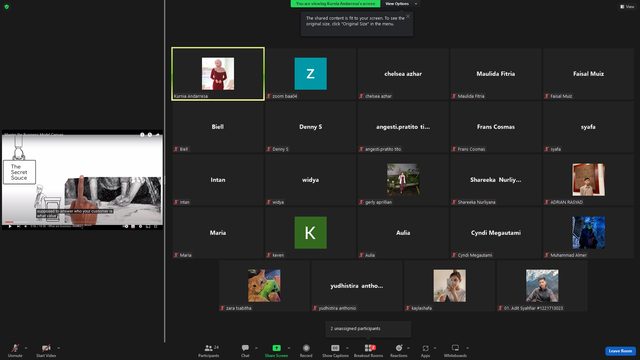This screenshot has width=640, height=360.
Task: Expand the arrow next to Apps
Action: pos(435,348)
